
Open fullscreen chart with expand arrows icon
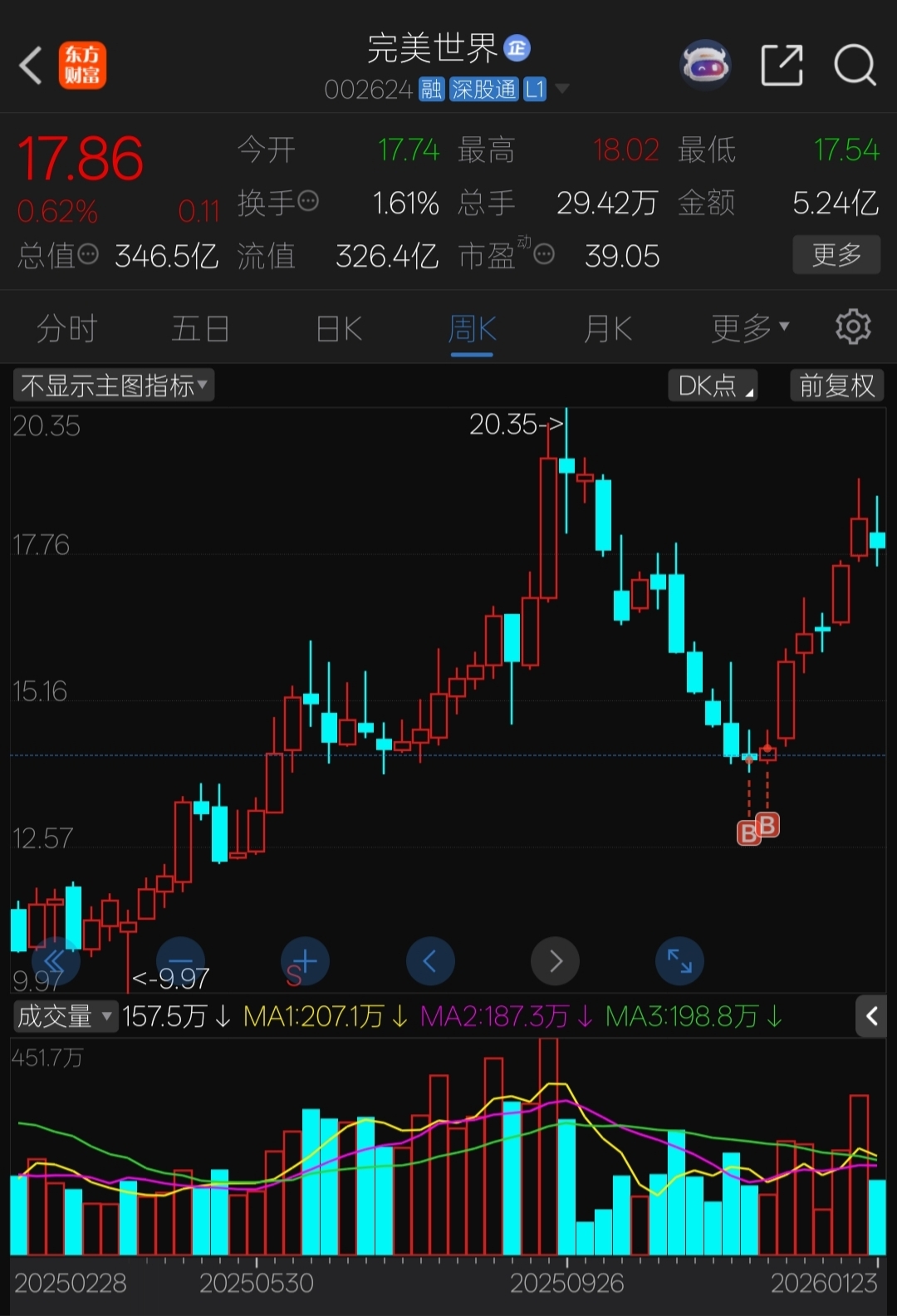680,961
